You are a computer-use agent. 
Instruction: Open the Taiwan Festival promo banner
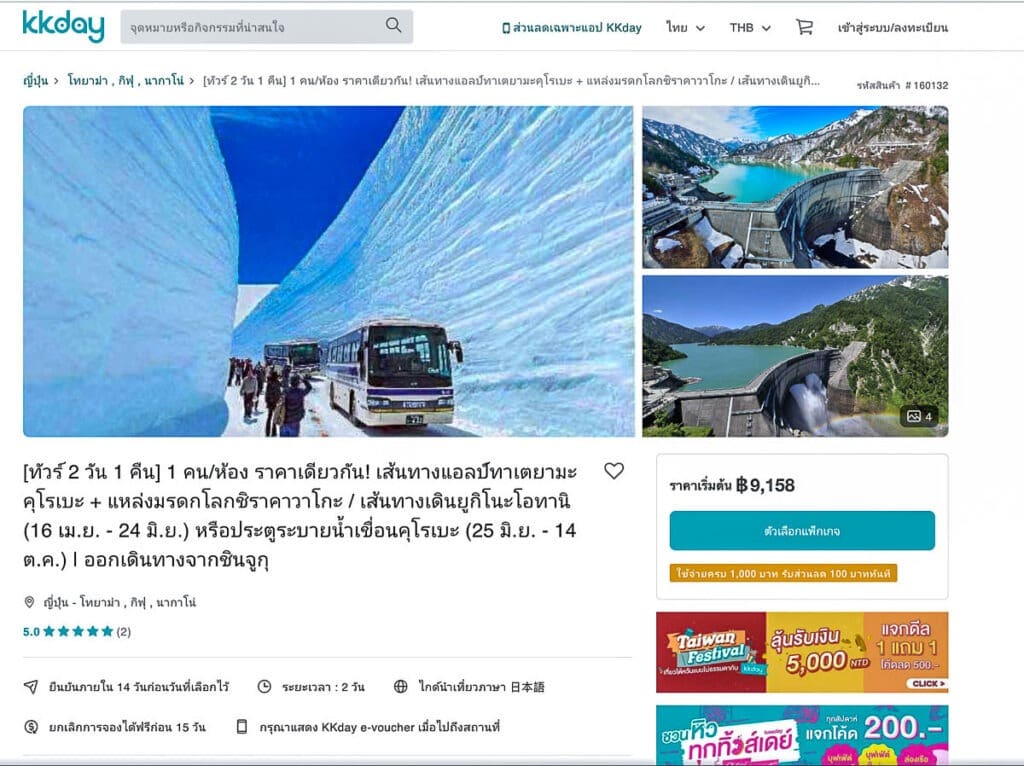point(802,652)
